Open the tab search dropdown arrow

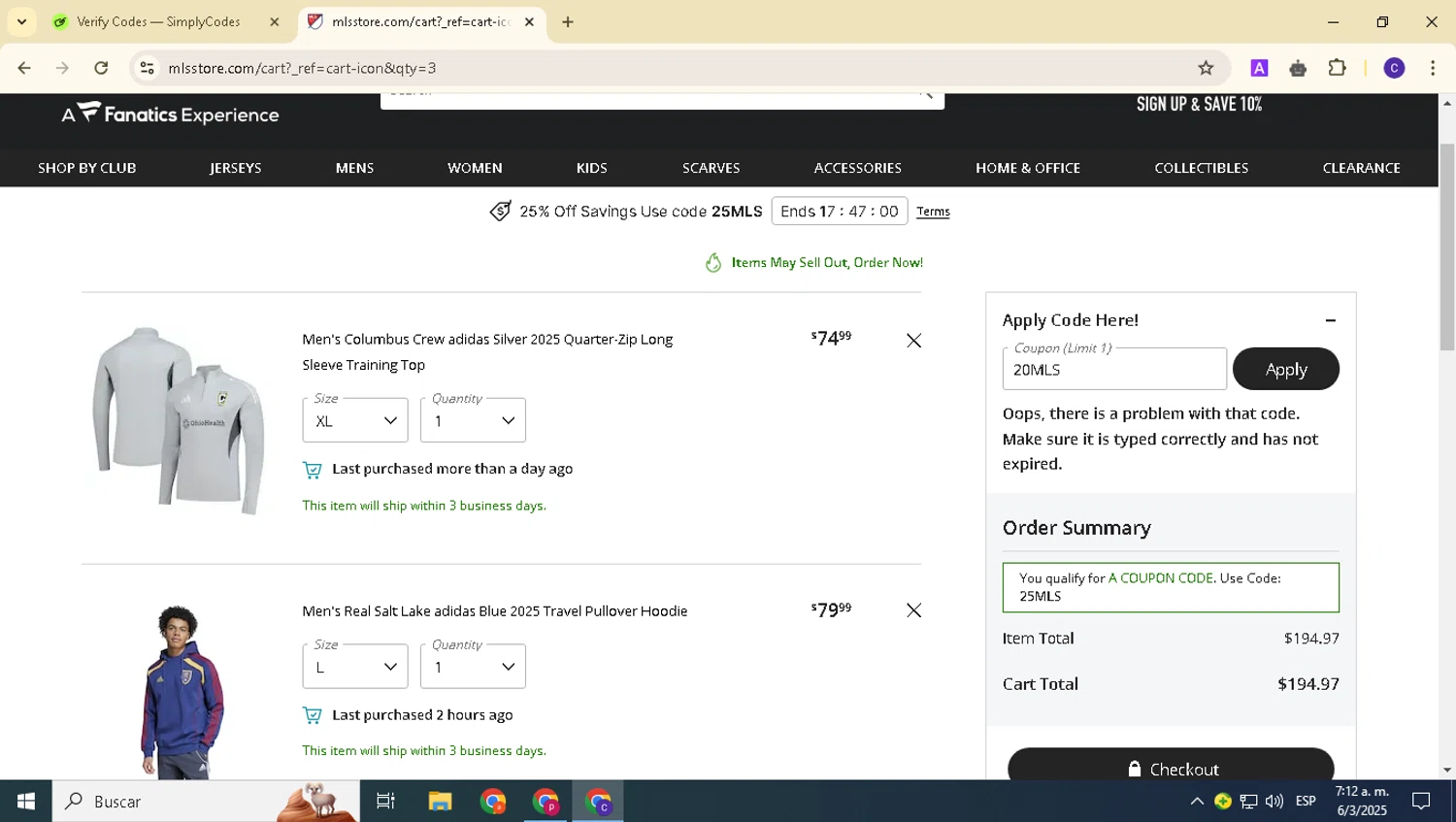[21, 21]
